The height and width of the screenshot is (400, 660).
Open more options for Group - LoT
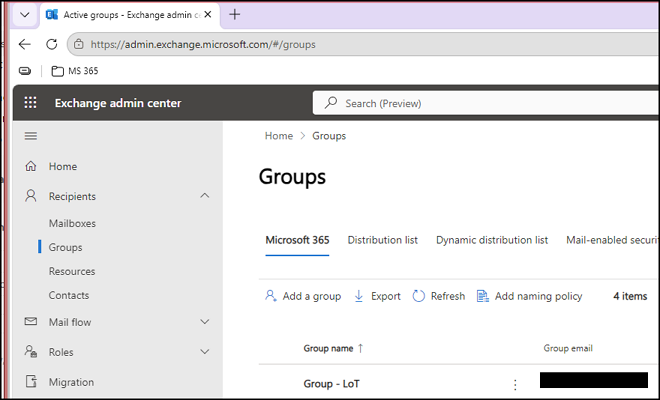(x=515, y=384)
